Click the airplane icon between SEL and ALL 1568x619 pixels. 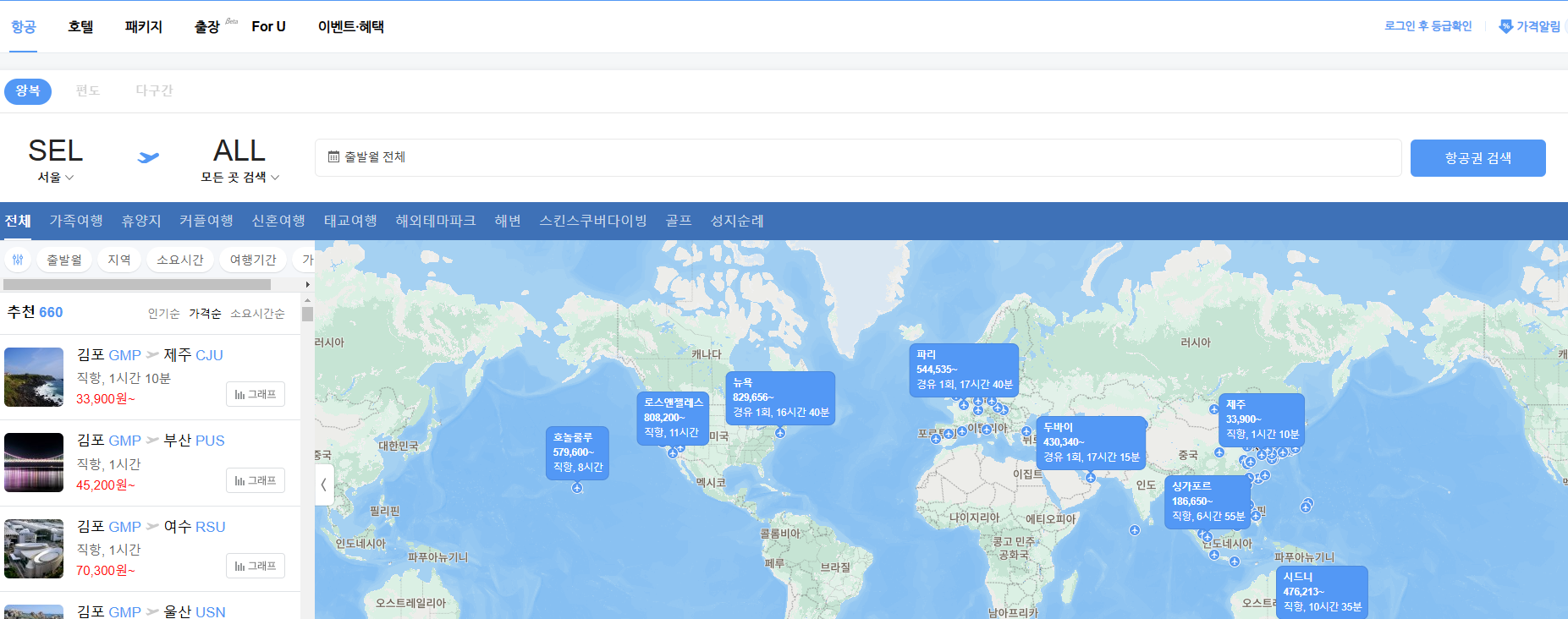(149, 157)
